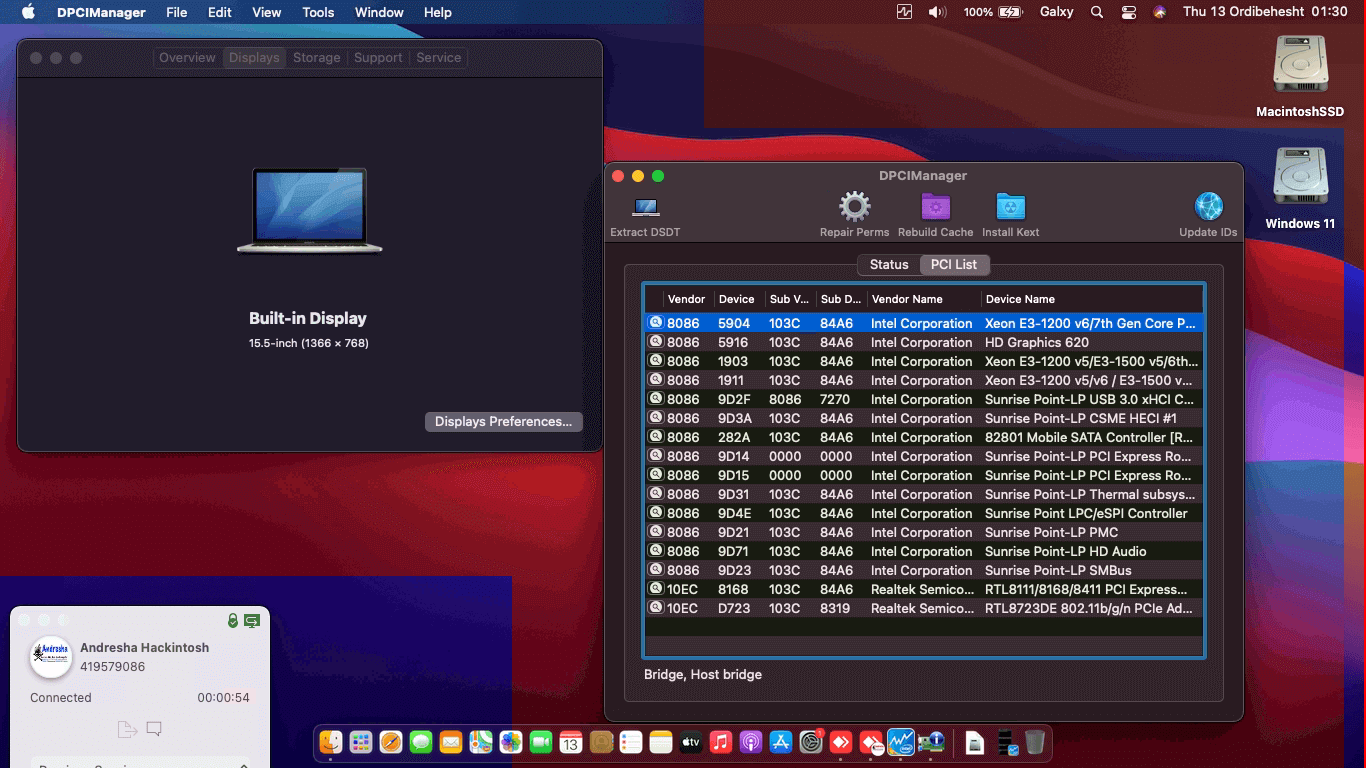The image size is (1366, 768).
Task: Open the Apple menu
Action: coord(28,12)
